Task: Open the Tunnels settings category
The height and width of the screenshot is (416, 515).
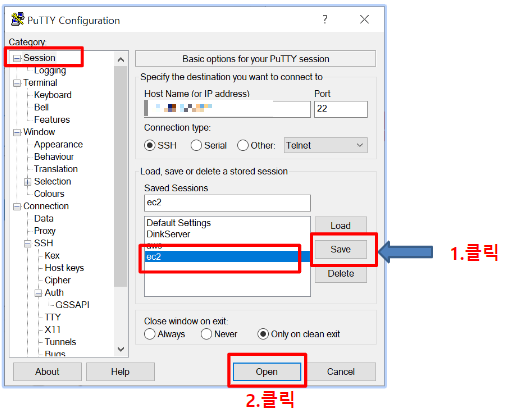Action: (x=60, y=342)
